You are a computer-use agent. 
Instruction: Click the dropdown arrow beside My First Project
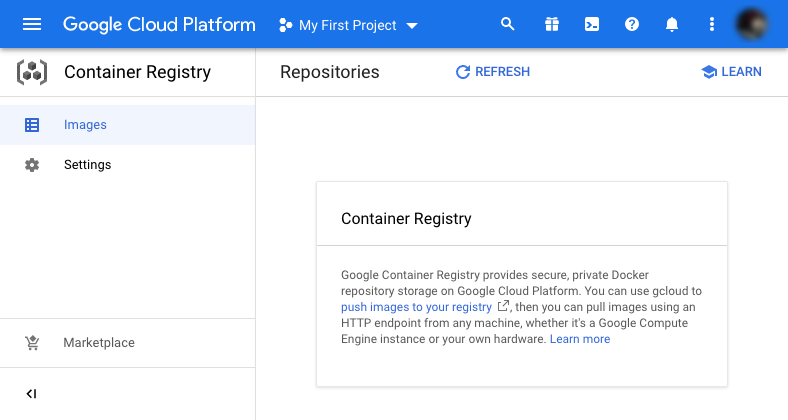(x=412, y=26)
